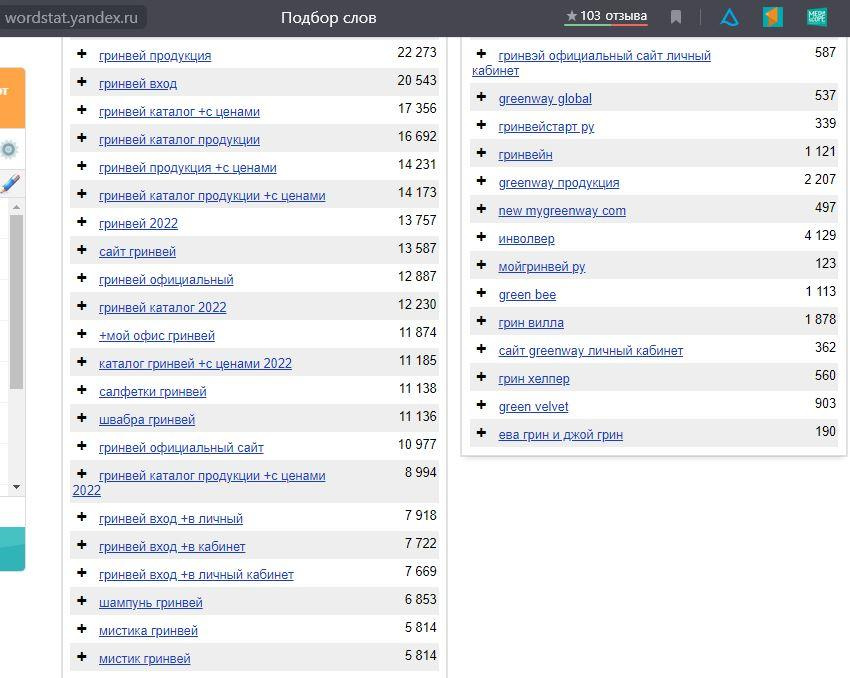This screenshot has height=678, width=850.
Task: Click the left panel scrollbar down arrow
Action: click(x=16, y=487)
